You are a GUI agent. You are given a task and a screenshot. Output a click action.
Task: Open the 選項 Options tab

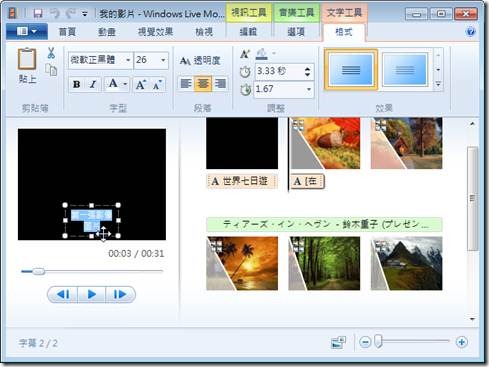(296, 32)
